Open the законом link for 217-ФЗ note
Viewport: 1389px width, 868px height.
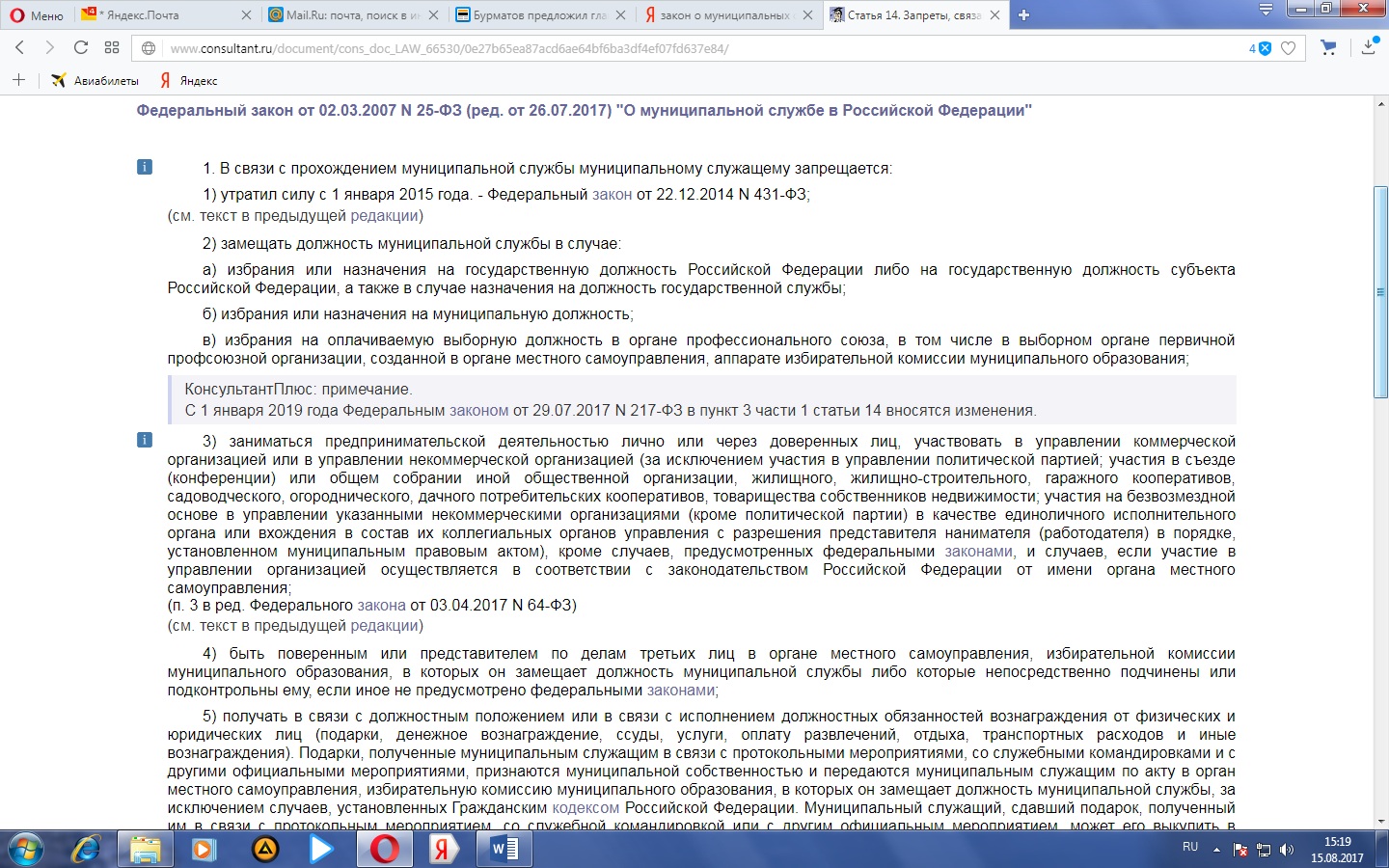tap(478, 411)
